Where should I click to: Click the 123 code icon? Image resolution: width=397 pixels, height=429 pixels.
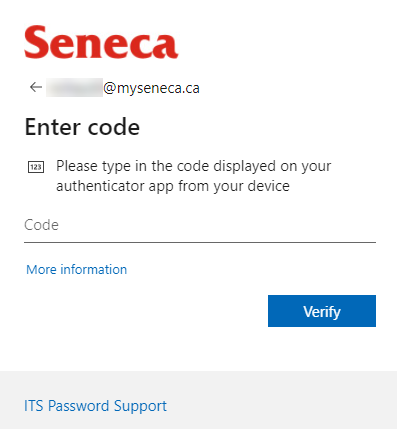click(x=36, y=167)
